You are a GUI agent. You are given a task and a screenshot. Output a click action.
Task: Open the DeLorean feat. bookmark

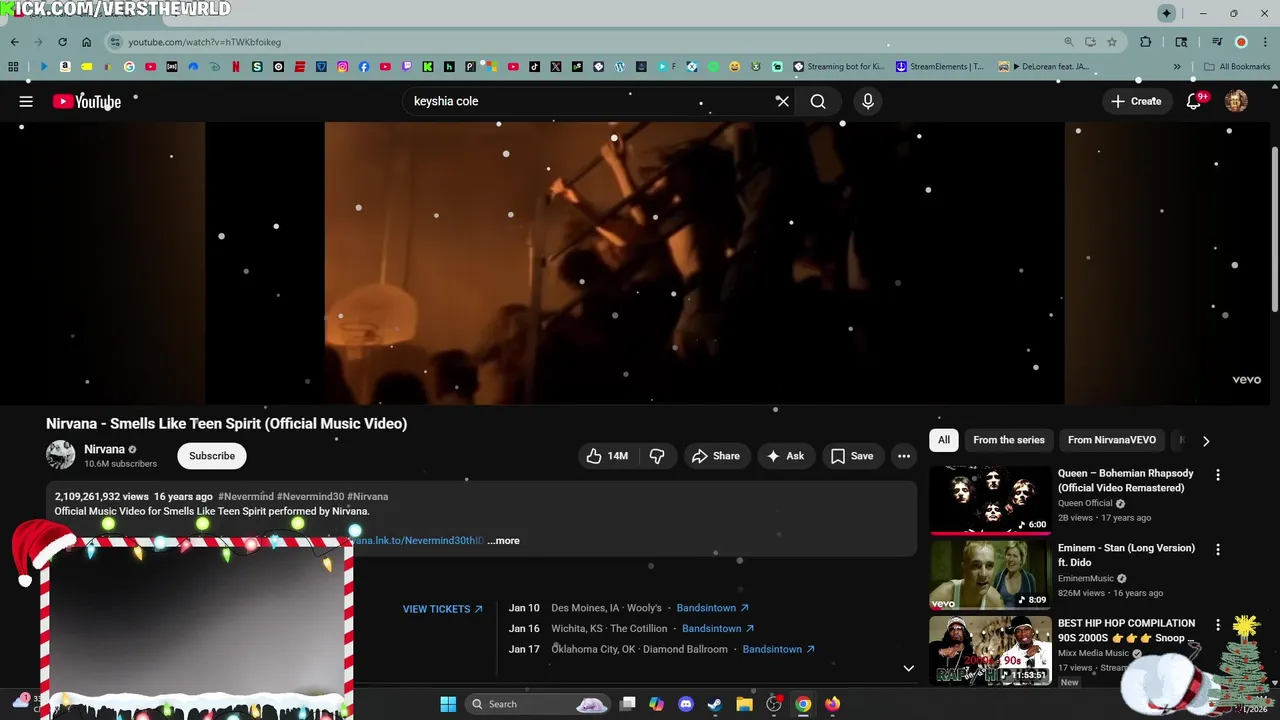[1045, 67]
